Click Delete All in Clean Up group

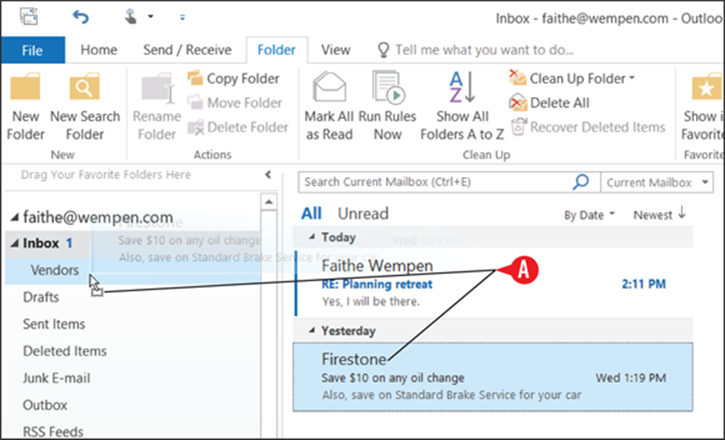[549, 103]
